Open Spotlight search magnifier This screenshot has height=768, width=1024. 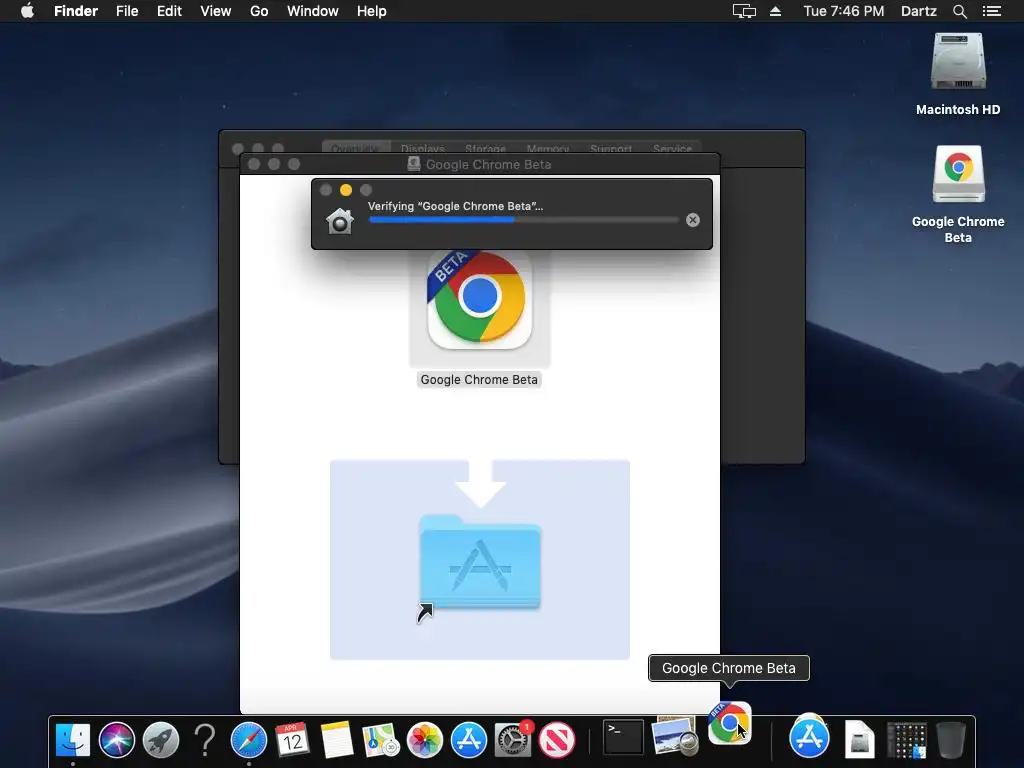[x=959, y=11]
